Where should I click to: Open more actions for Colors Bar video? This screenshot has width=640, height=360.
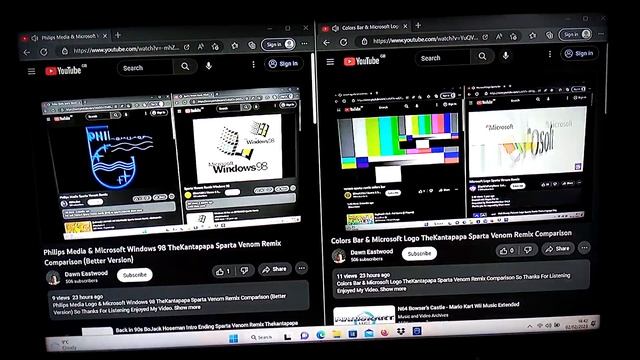pyautogui.click(x=584, y=247)
